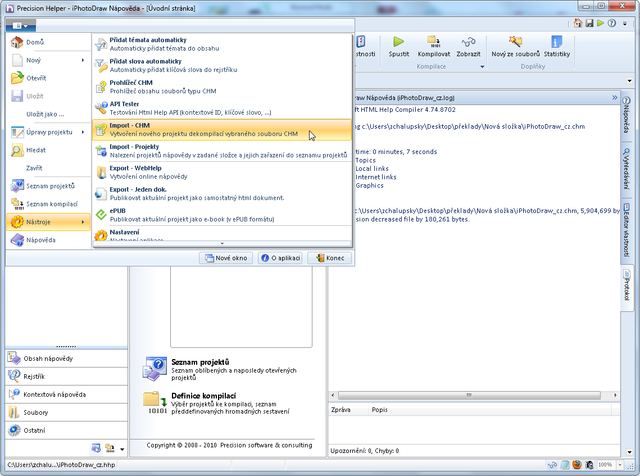Select Zavřít in the menu
This screenshot has width=640, height=476.
(x=48, y=168)
